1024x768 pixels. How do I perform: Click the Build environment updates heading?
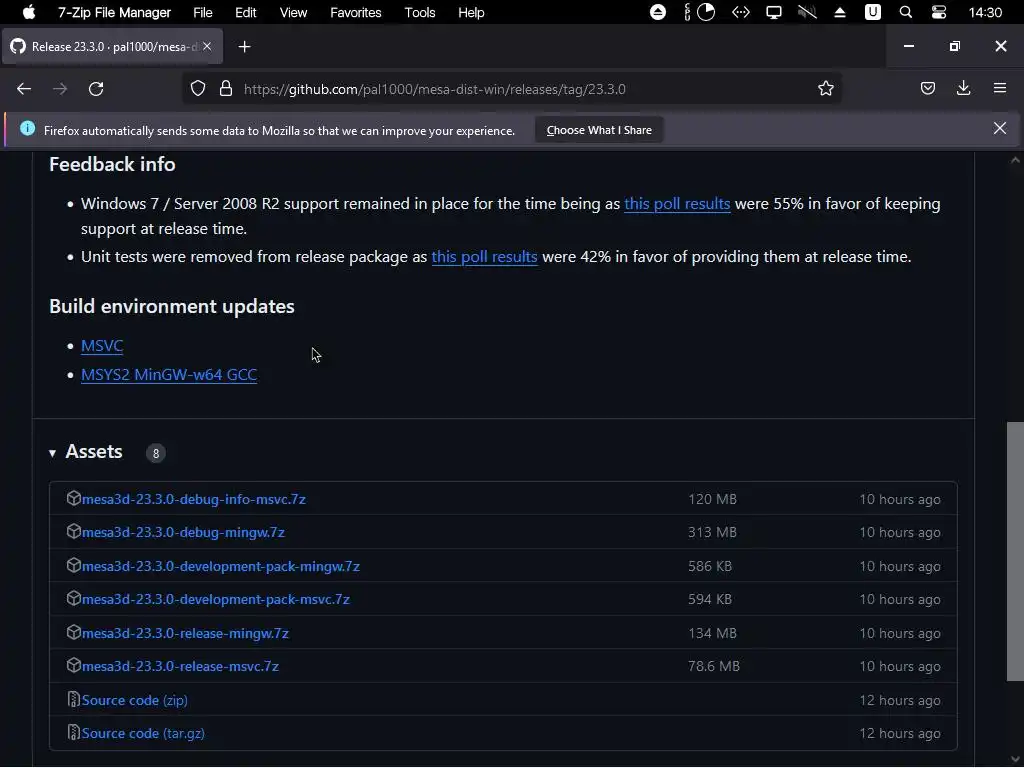pos(172,306)
